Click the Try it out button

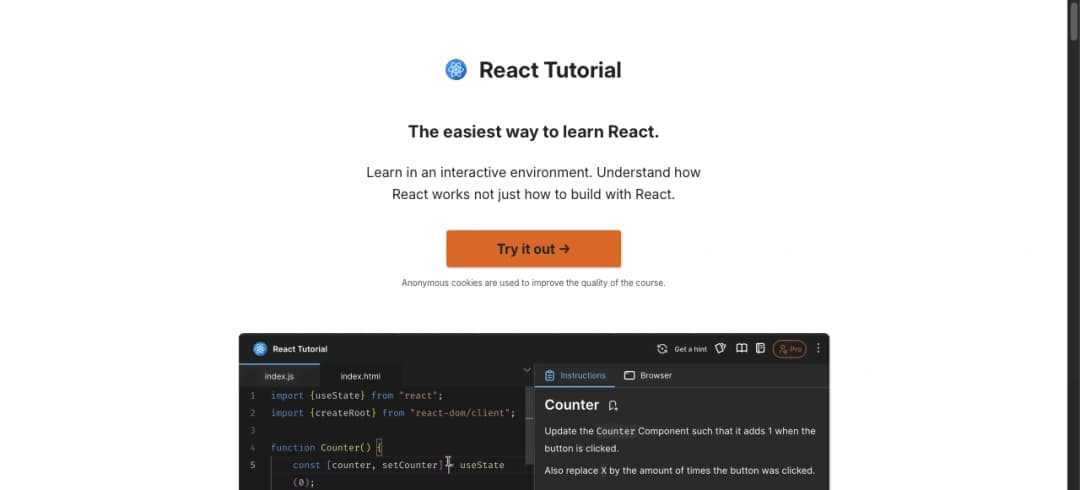coord(533,249)
